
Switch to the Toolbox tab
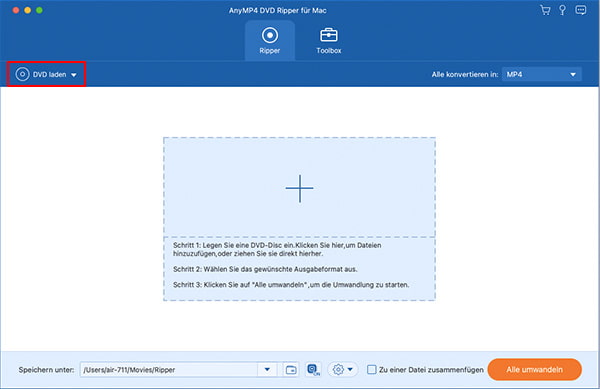point(329,41)
